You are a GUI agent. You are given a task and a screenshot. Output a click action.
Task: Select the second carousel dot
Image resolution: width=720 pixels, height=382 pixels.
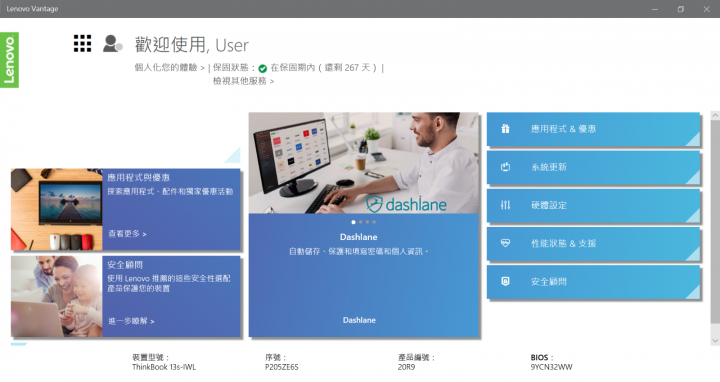(360, 222)
